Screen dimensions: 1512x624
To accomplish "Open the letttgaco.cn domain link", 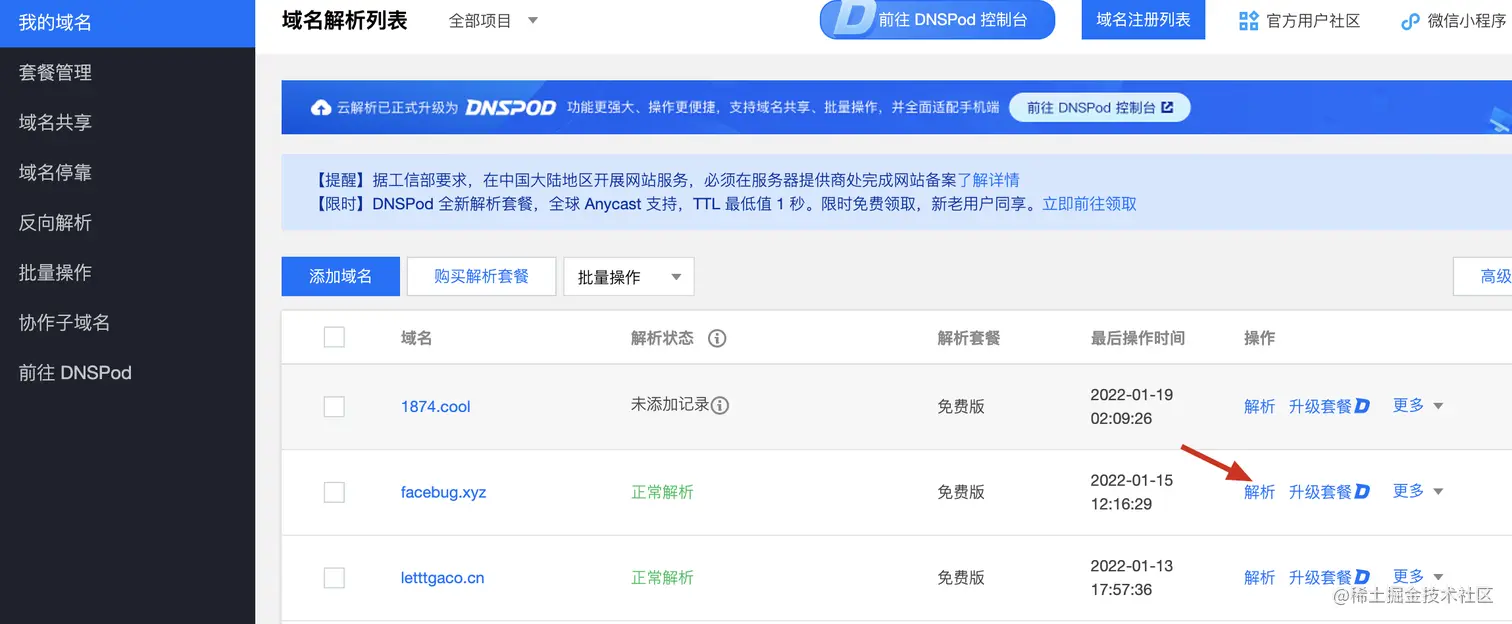I will 443,578.
